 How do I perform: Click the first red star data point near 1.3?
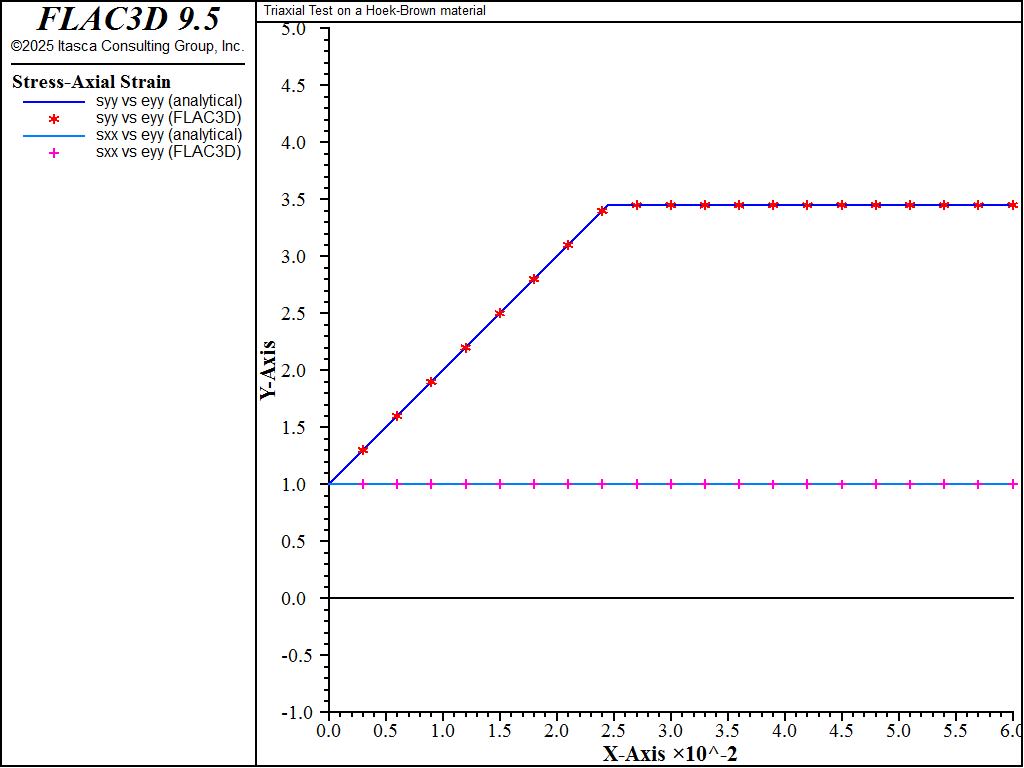(363, 450)
